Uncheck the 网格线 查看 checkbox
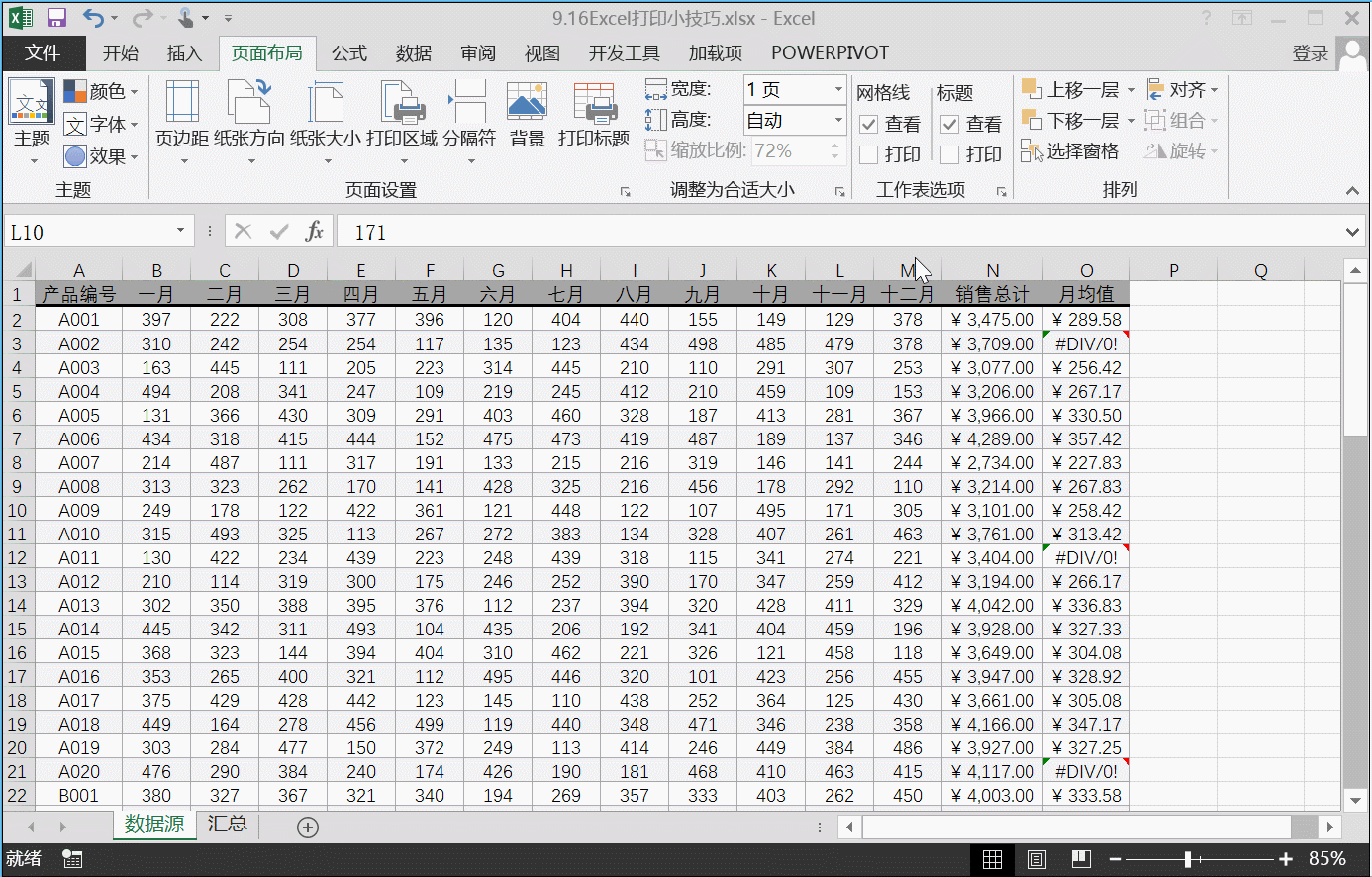 (x=869, y=124)
